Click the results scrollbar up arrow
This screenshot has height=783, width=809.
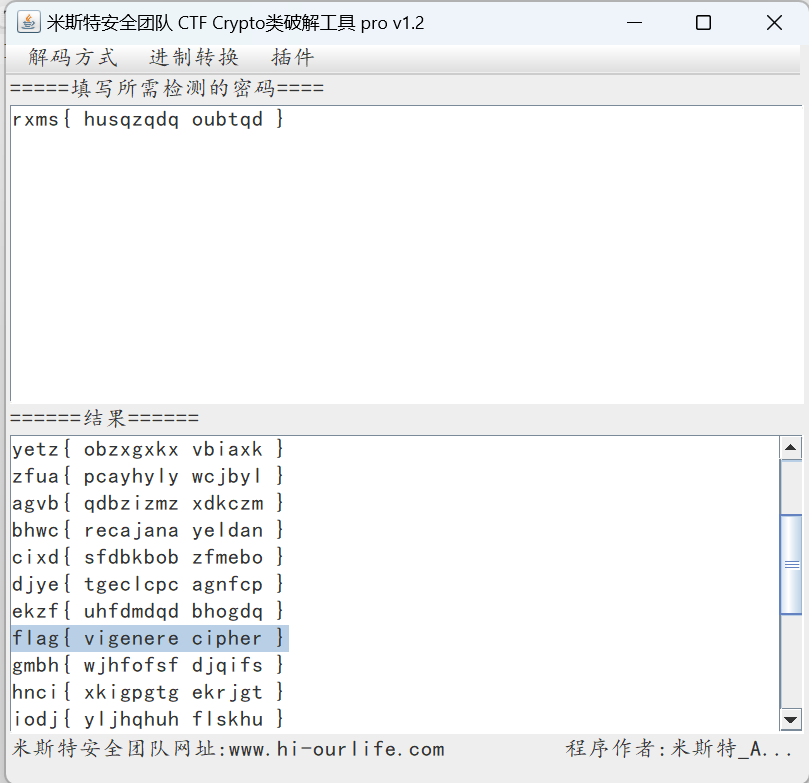pos(791,447)
